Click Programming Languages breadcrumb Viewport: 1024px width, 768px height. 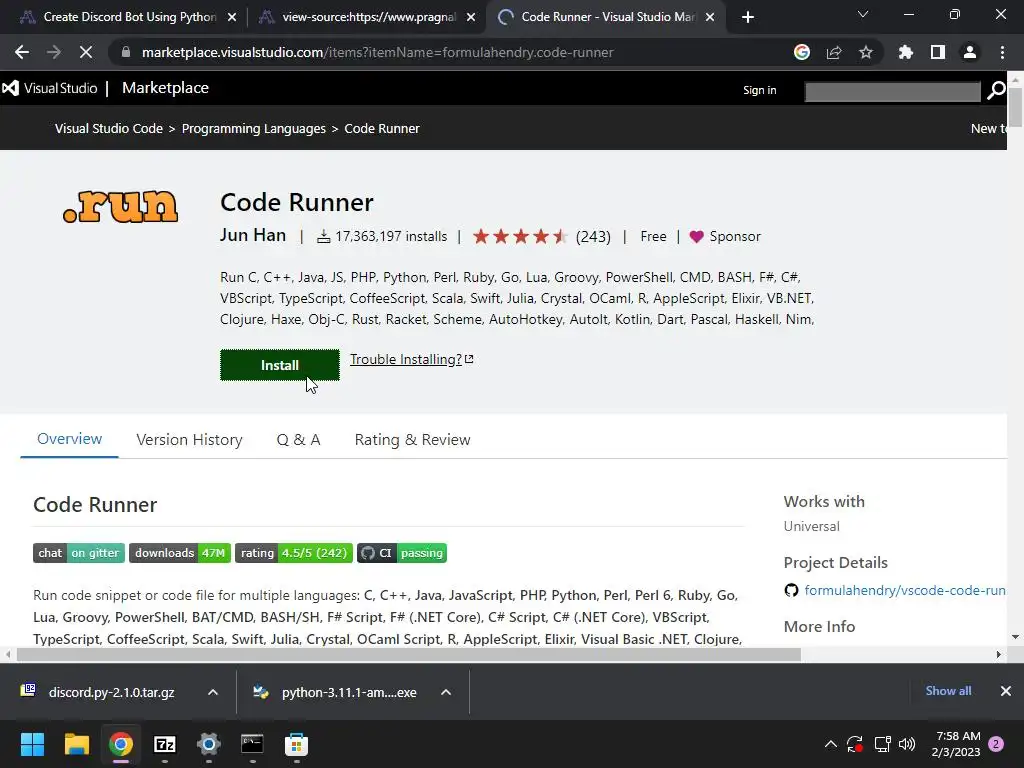[253, 129]
